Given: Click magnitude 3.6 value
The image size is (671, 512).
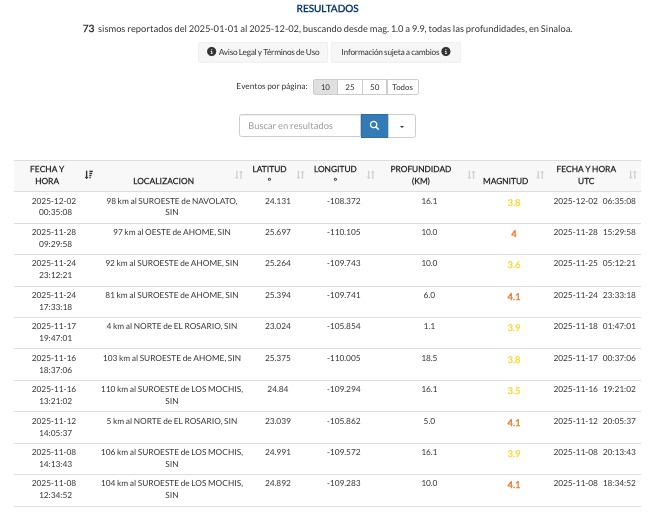Looking at the screenshot, I should [514, 265].
